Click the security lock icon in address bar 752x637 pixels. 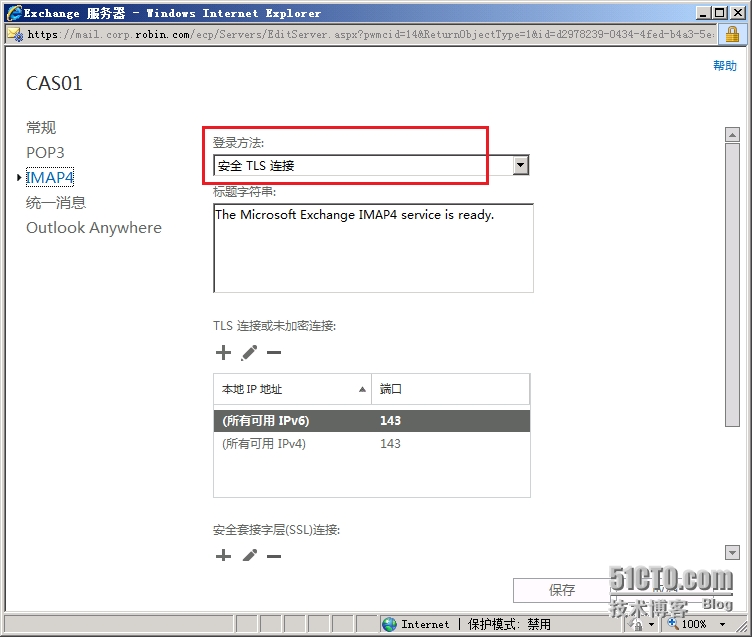(x=732, y=35)
